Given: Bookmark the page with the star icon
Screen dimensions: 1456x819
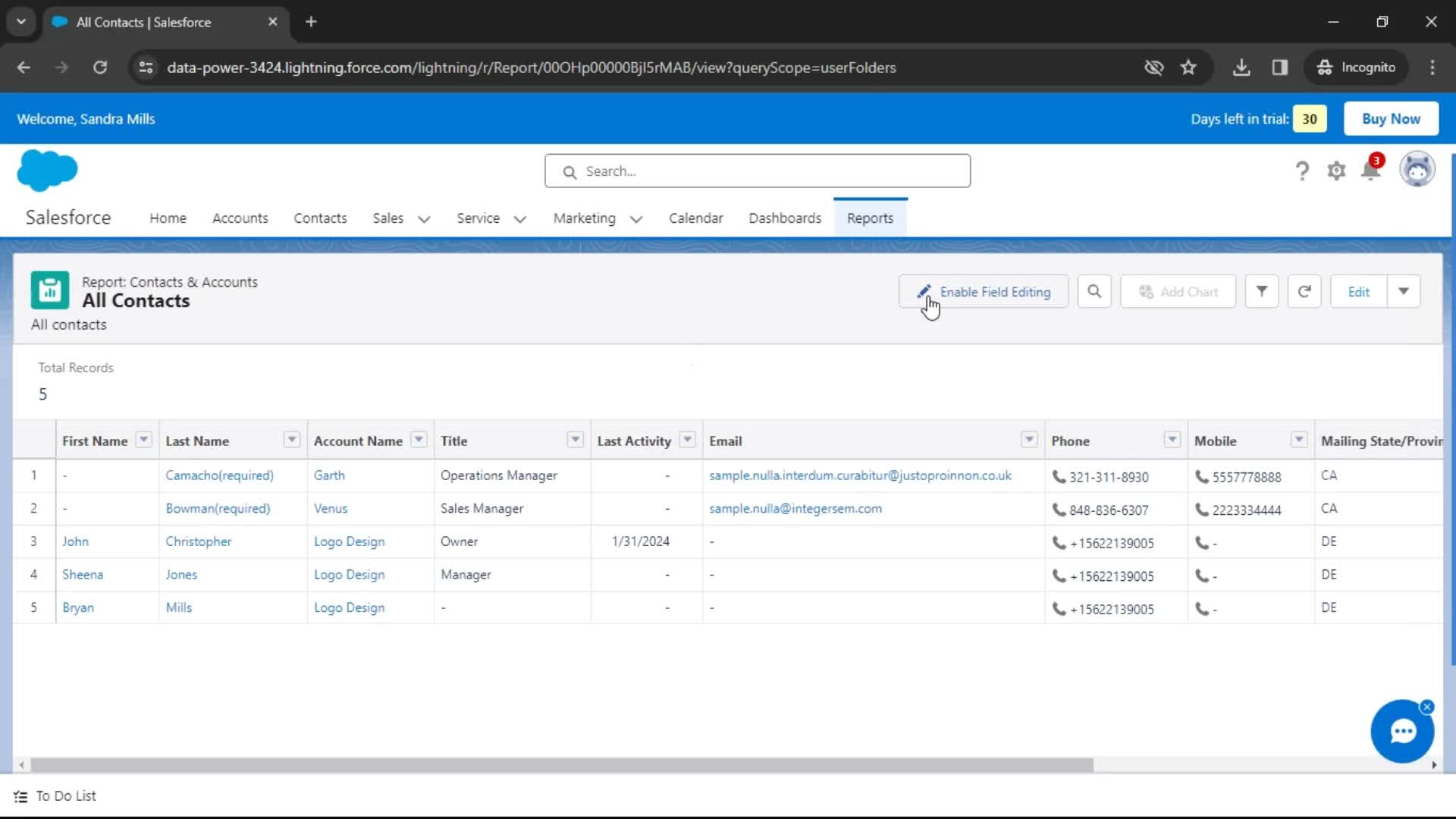Looking at the screenshot, I should pyautogui.click(x=1188, y=67).
